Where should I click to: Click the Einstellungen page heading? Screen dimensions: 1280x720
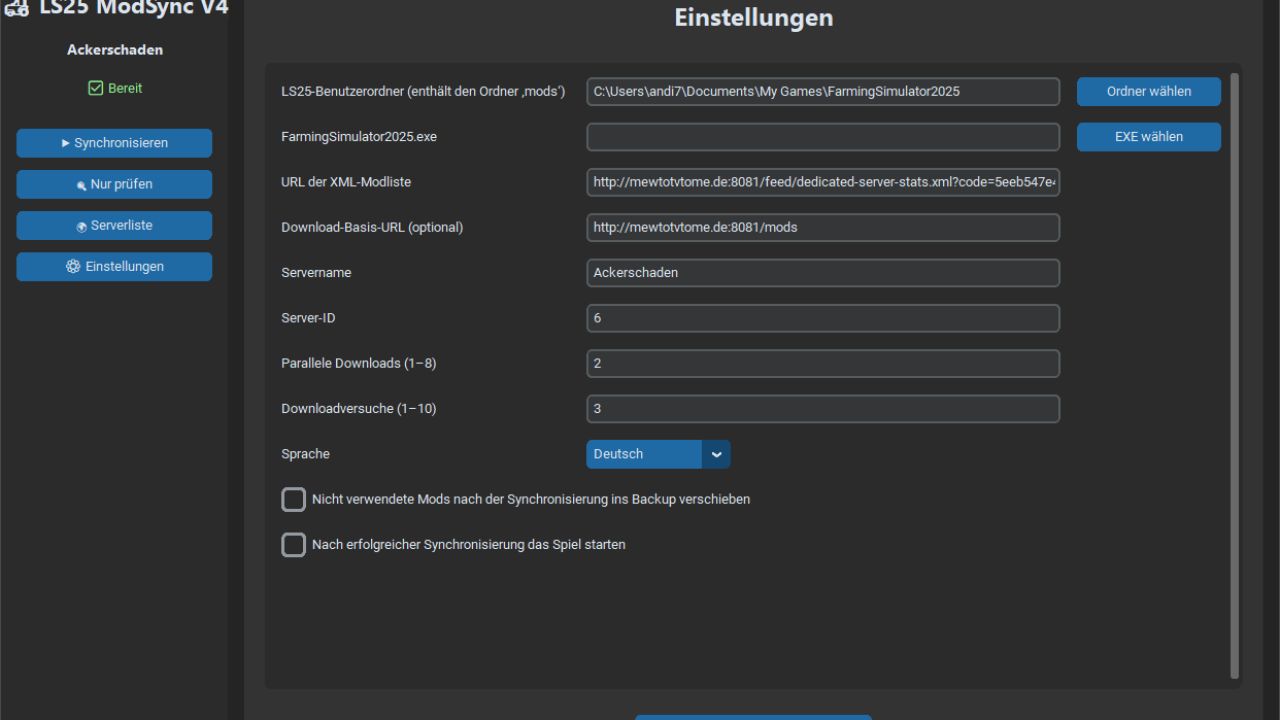click(753, 17)
